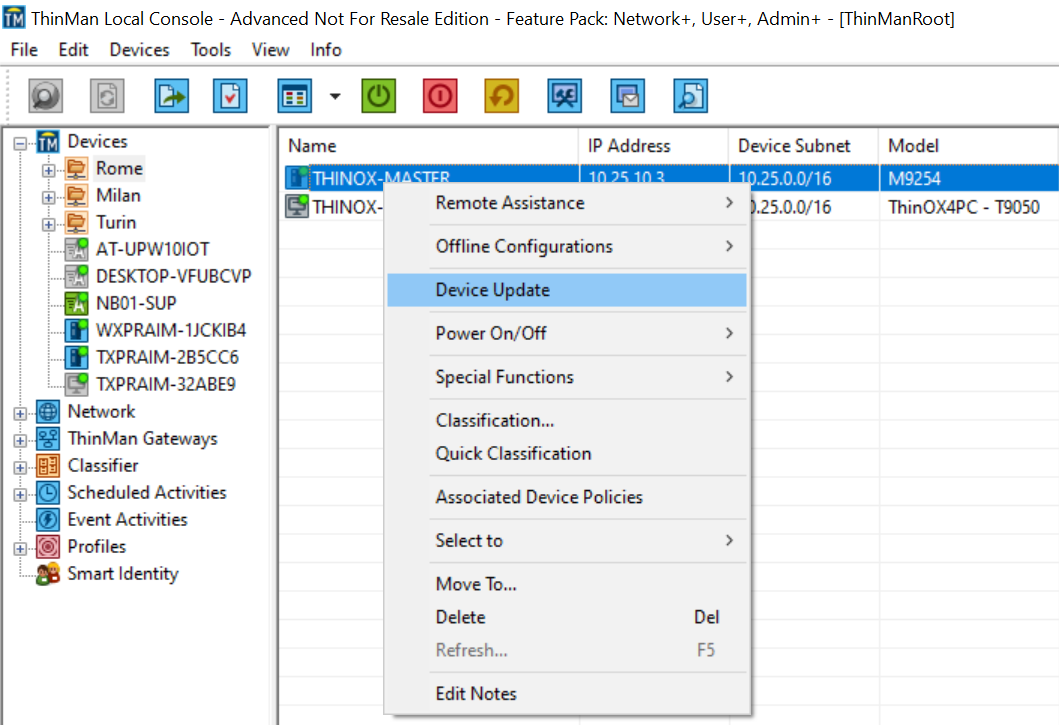
Task: Click the orange reboot arrow toolbar icon
Action: (502, 96)
